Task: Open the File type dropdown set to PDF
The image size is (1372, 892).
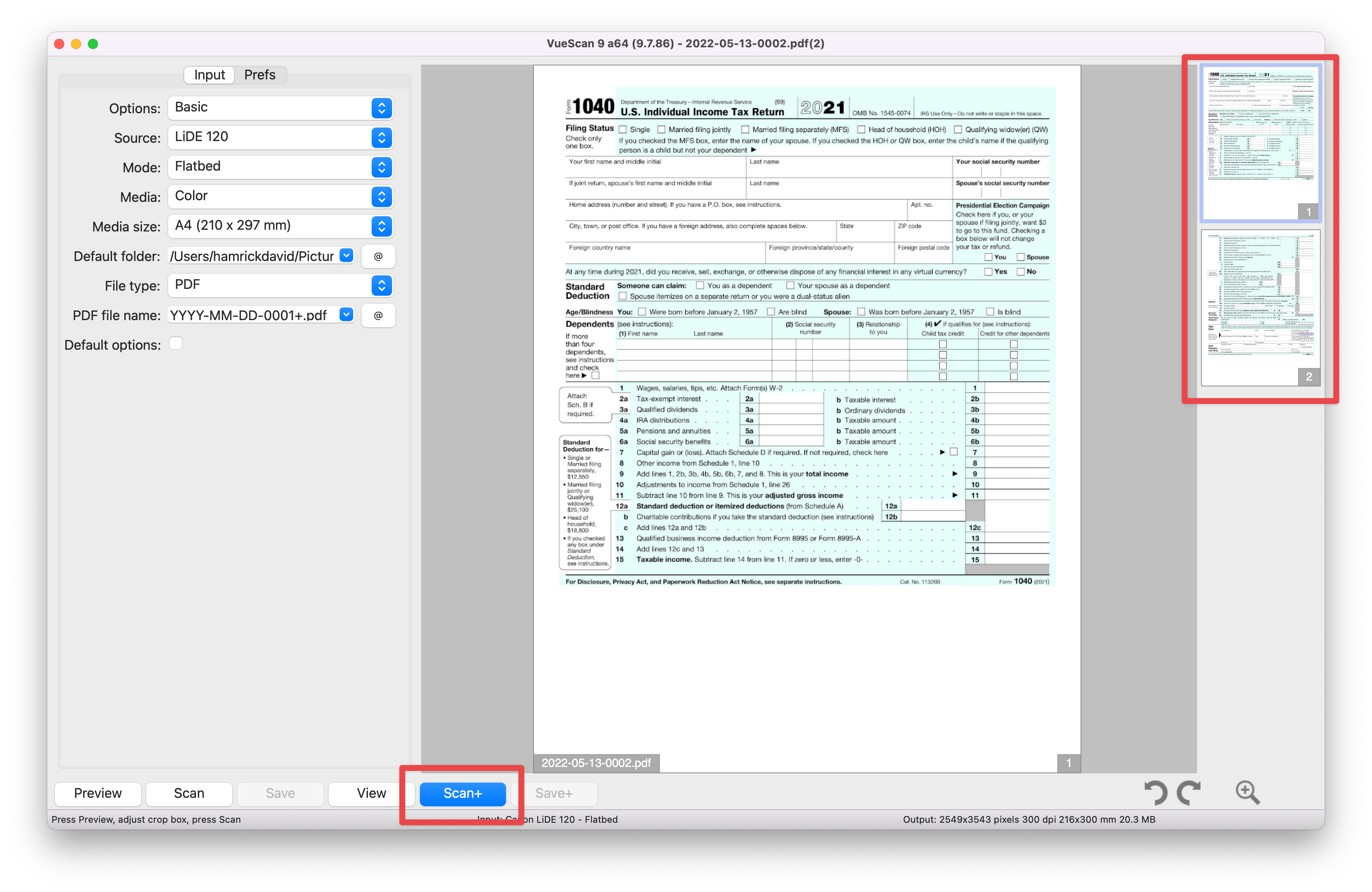Action: pyautogui.click(x=280, y=285)
